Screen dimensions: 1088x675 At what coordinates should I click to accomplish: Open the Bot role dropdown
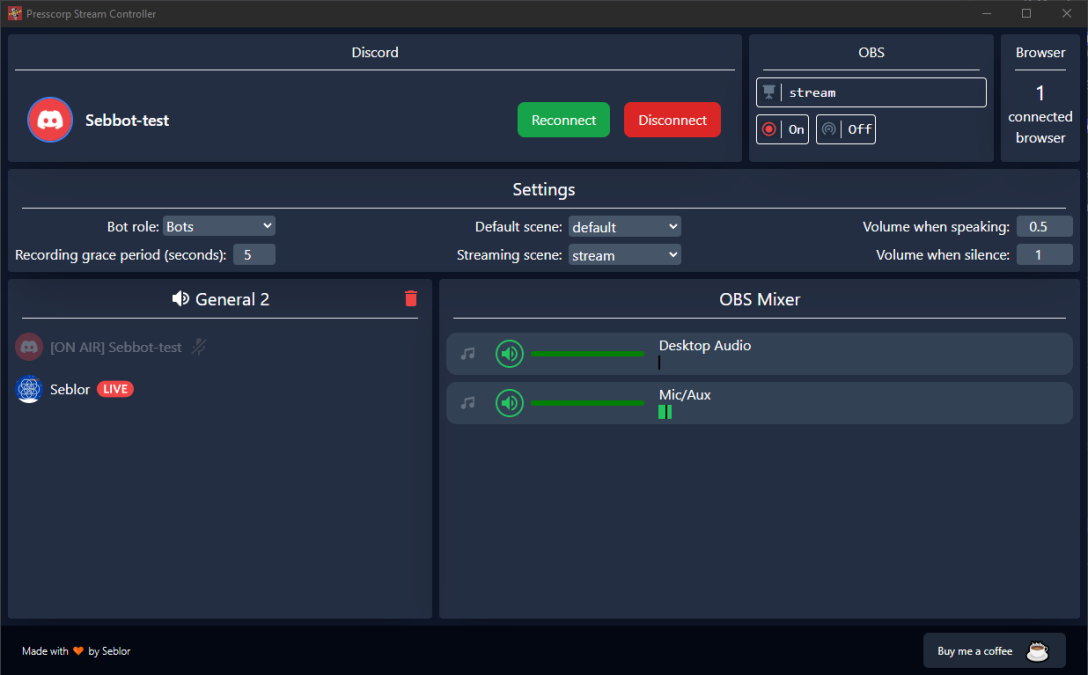(219, 226)
